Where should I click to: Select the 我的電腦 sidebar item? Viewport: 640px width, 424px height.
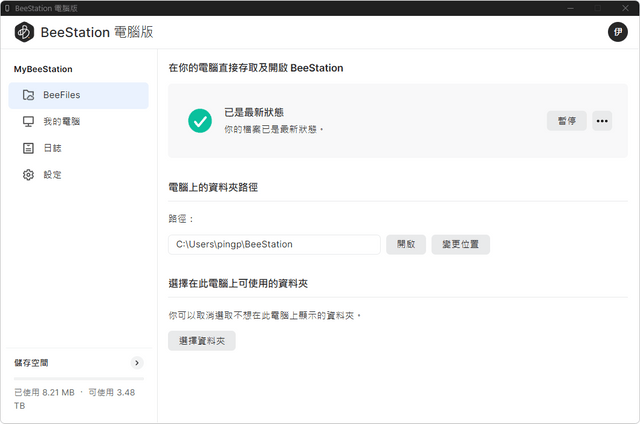78,122
